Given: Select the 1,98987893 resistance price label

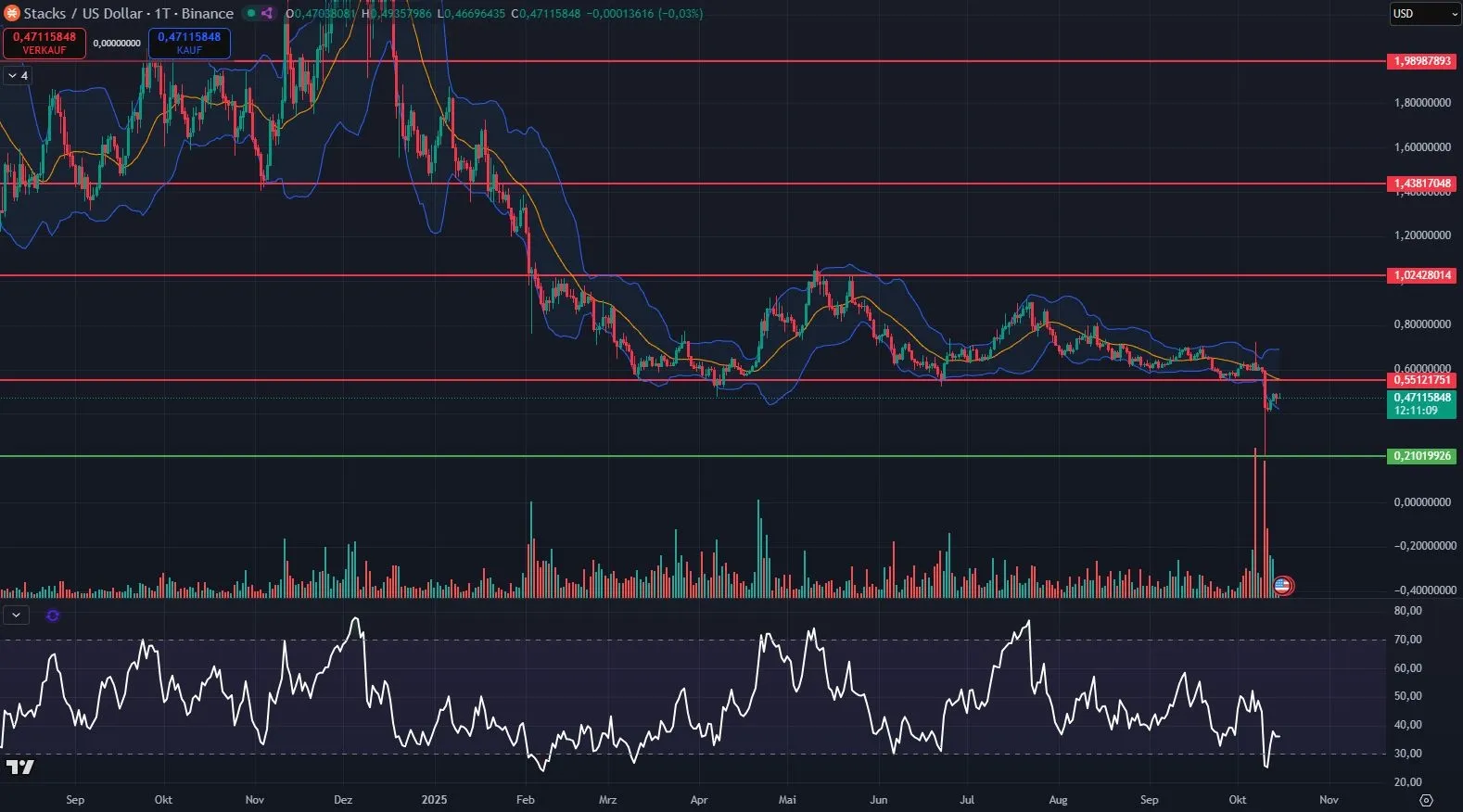Looking at the screenshot, I should tap(1421, 61).
